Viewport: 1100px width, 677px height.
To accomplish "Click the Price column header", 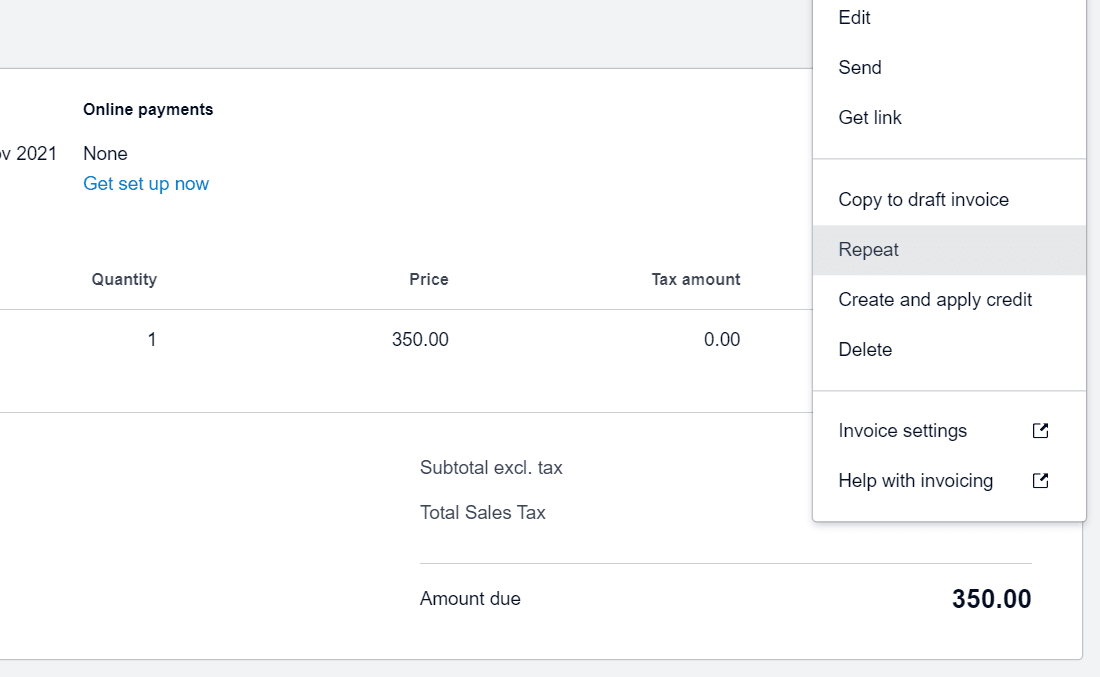I will (429, 279).
